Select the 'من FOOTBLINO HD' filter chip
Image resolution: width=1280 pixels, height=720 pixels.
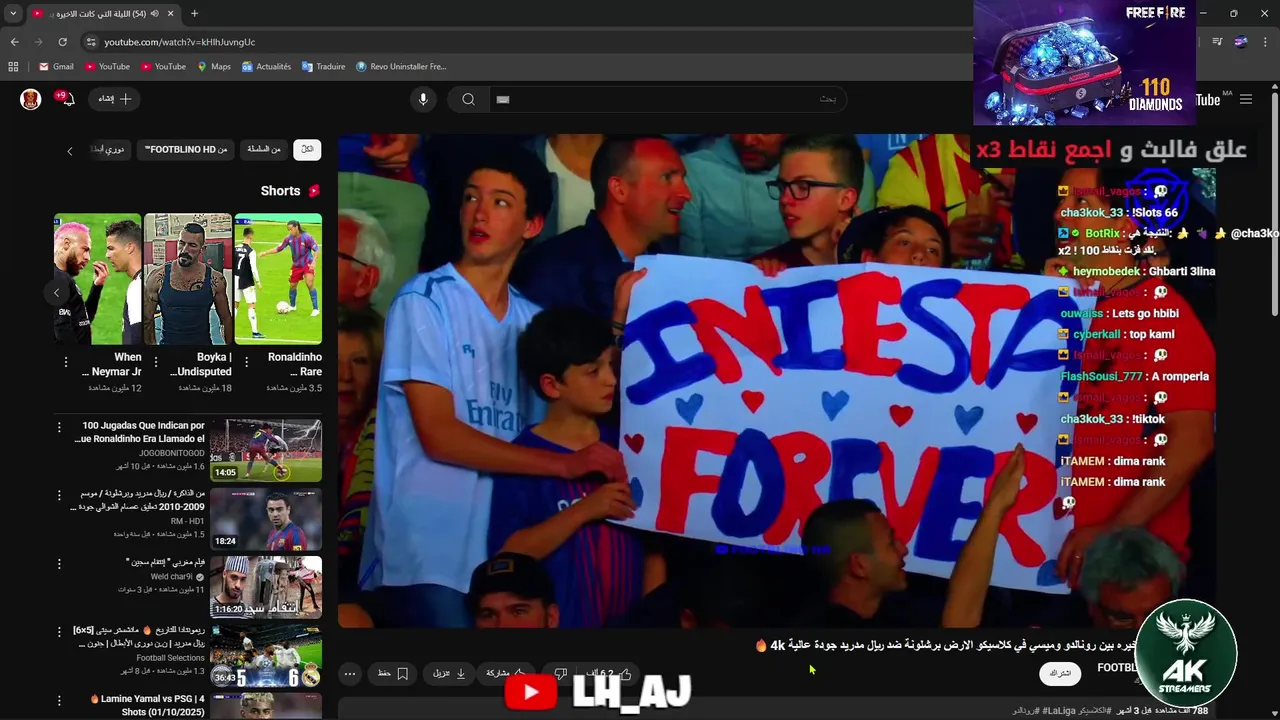tap(186, 149)
